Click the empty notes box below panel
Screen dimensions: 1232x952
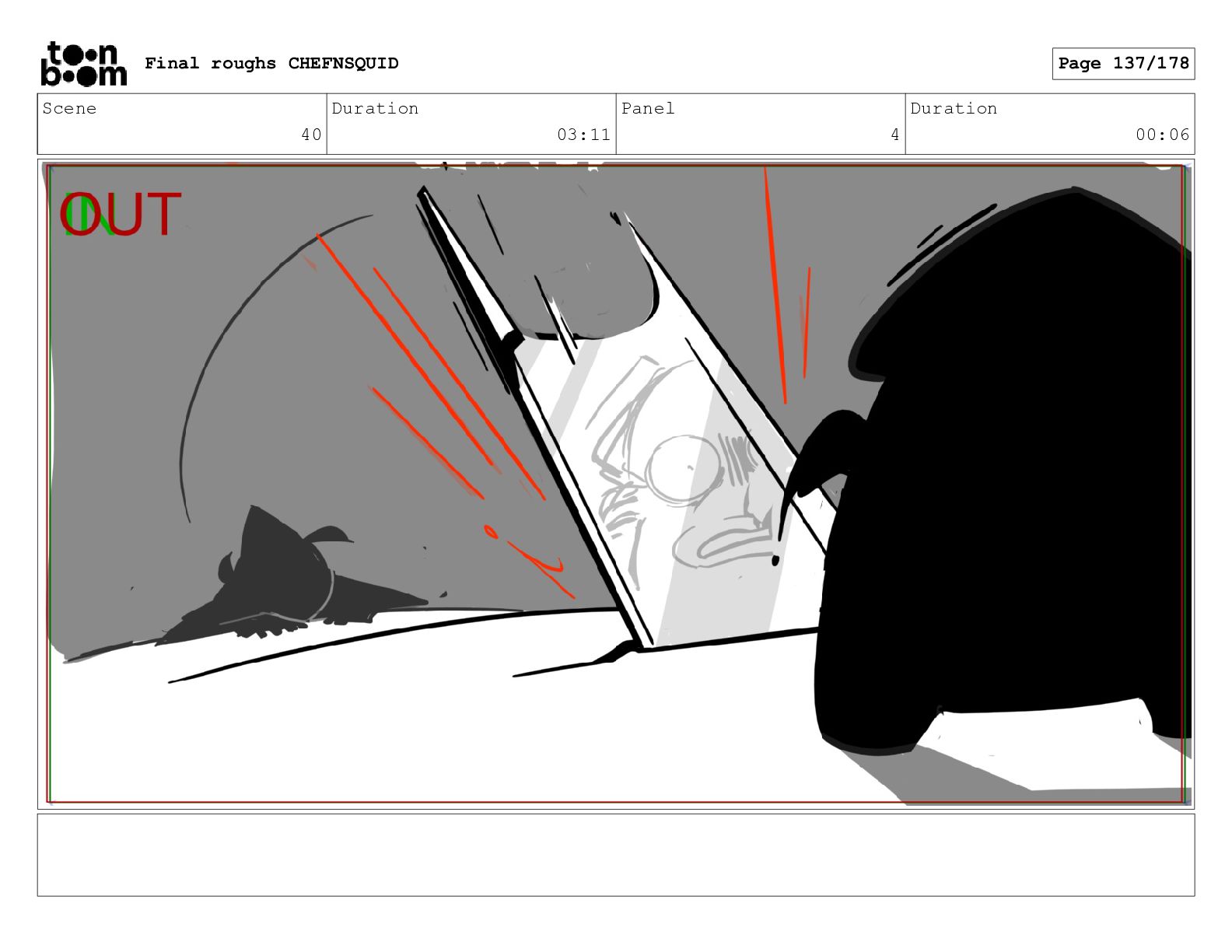(616, 855)
